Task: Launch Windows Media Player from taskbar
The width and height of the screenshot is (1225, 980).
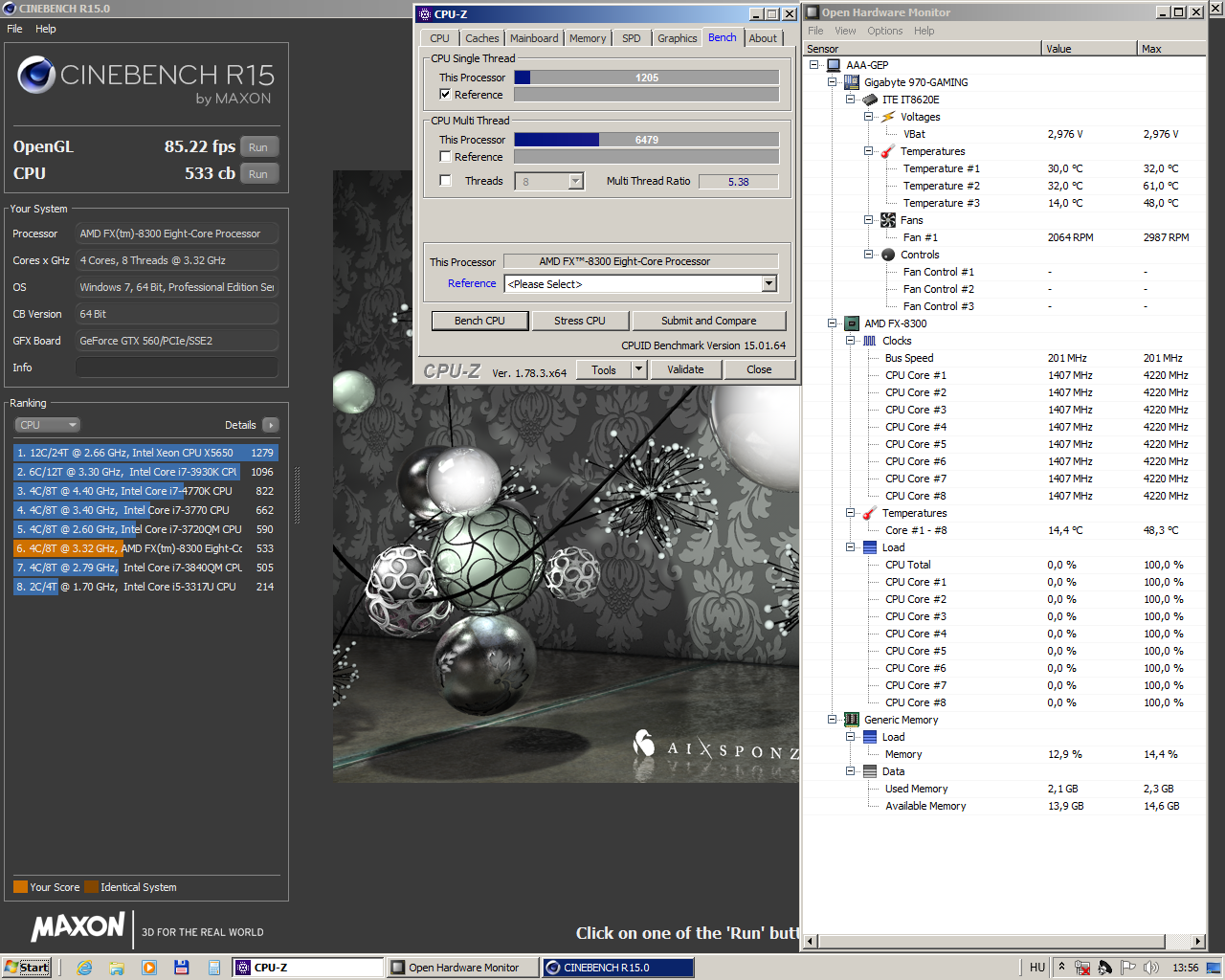Action: [x=149, y=968]
